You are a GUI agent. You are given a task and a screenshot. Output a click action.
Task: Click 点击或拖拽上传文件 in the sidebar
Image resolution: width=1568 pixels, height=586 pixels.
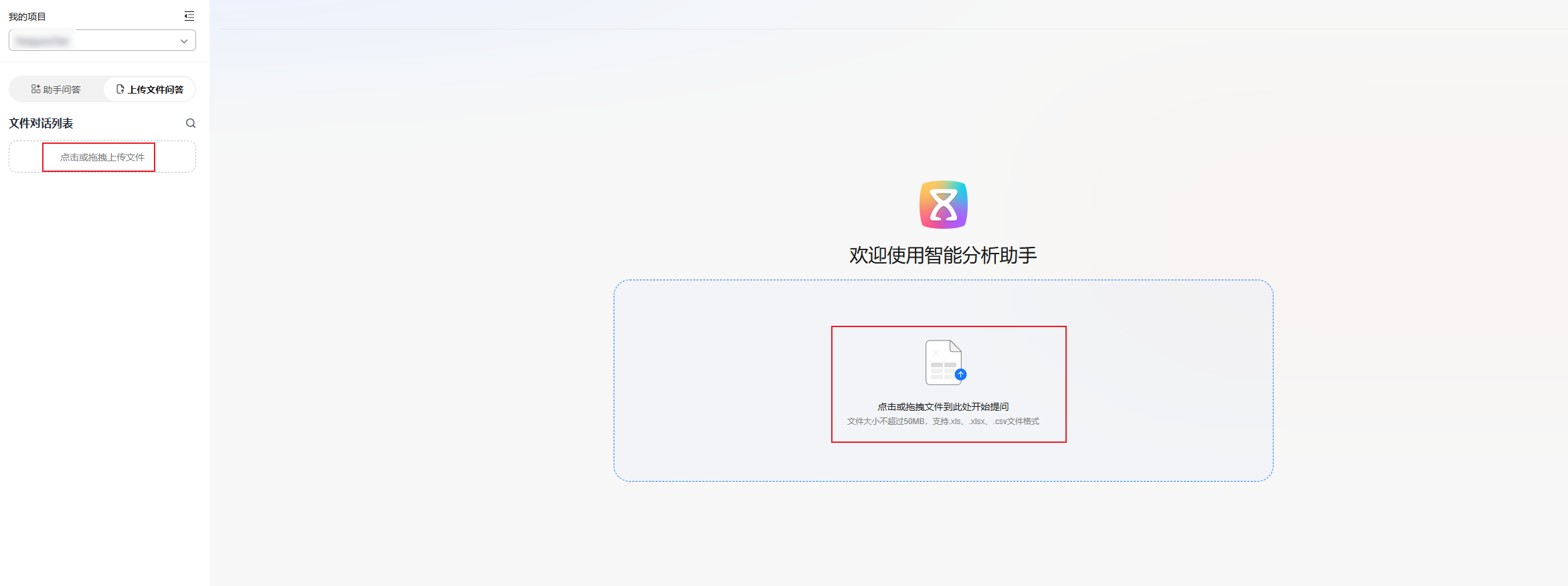click(x=102, y=157)
